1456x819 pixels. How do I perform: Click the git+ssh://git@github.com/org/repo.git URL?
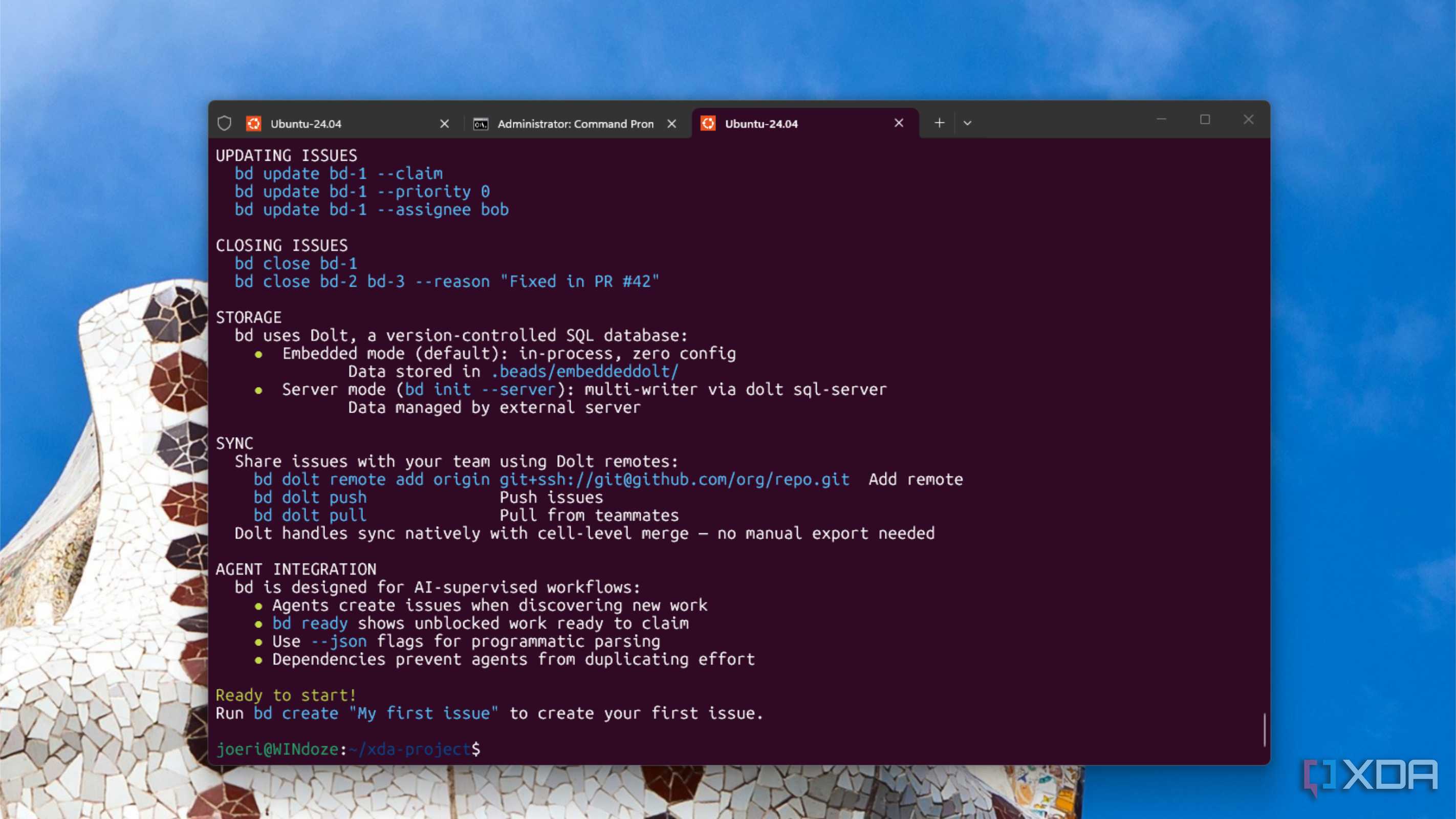pyautogui.click(x=675, y=479)
